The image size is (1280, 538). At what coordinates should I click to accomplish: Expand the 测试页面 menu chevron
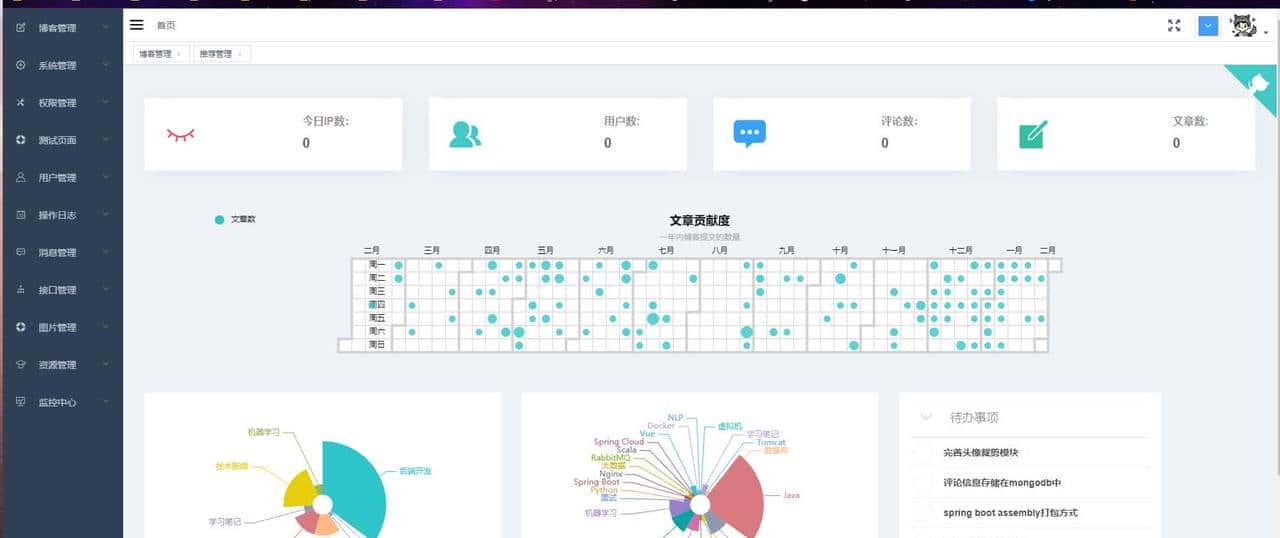[x=105, y=140]
